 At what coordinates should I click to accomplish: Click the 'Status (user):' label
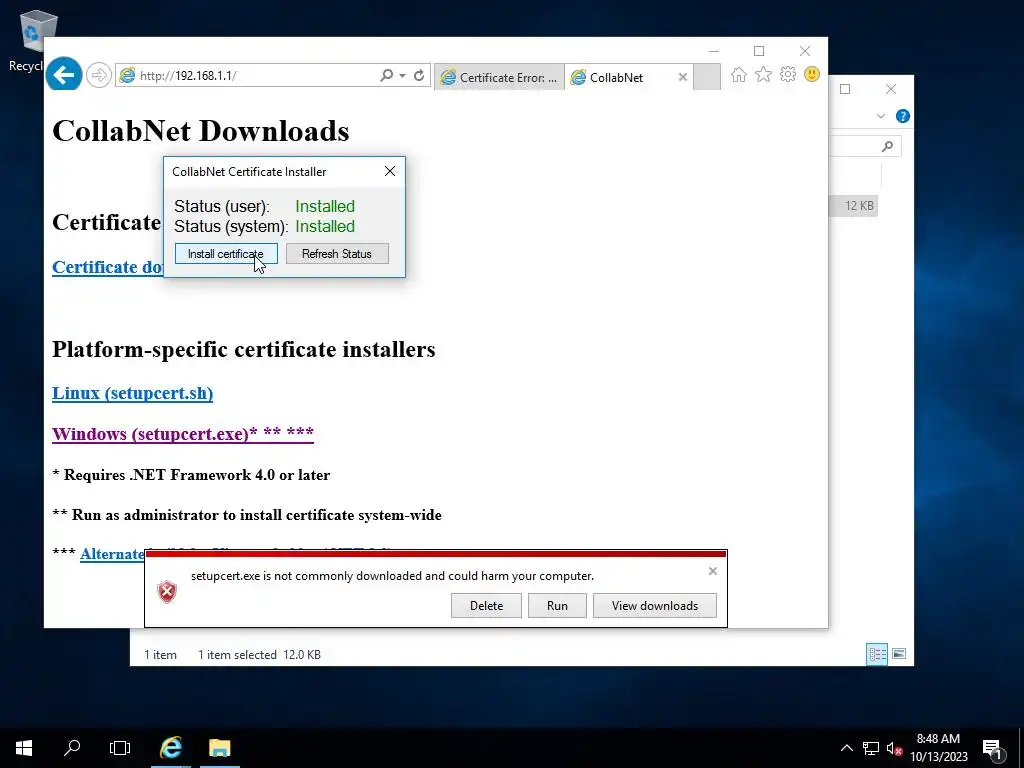point(222,206)
